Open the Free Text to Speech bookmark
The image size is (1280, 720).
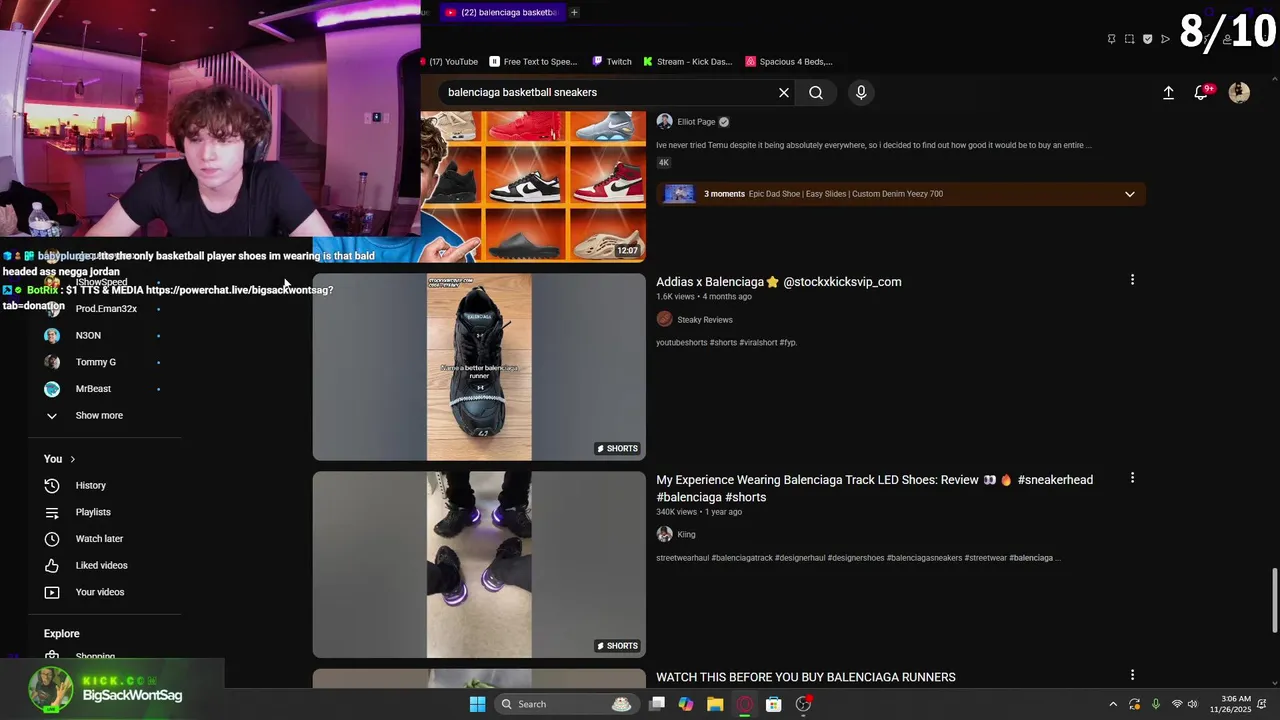click(534, 61)
